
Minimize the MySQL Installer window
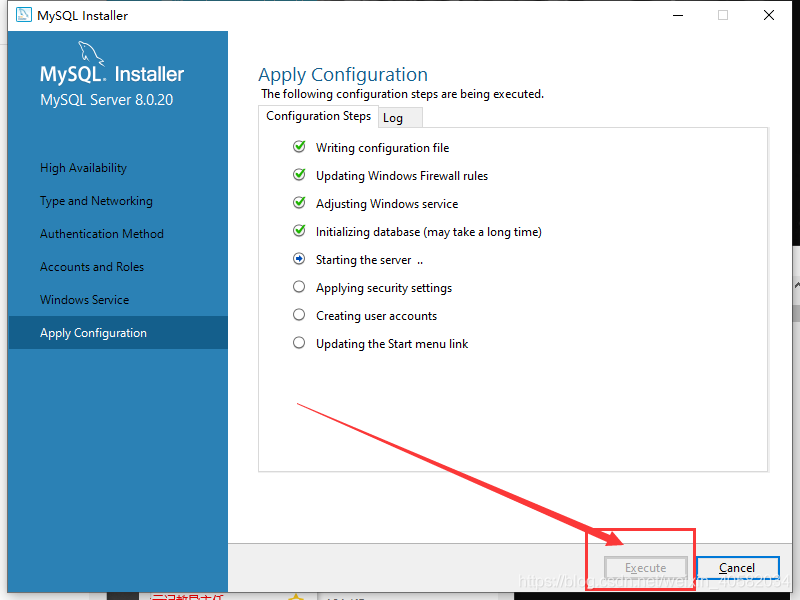(x=678, y=15)
